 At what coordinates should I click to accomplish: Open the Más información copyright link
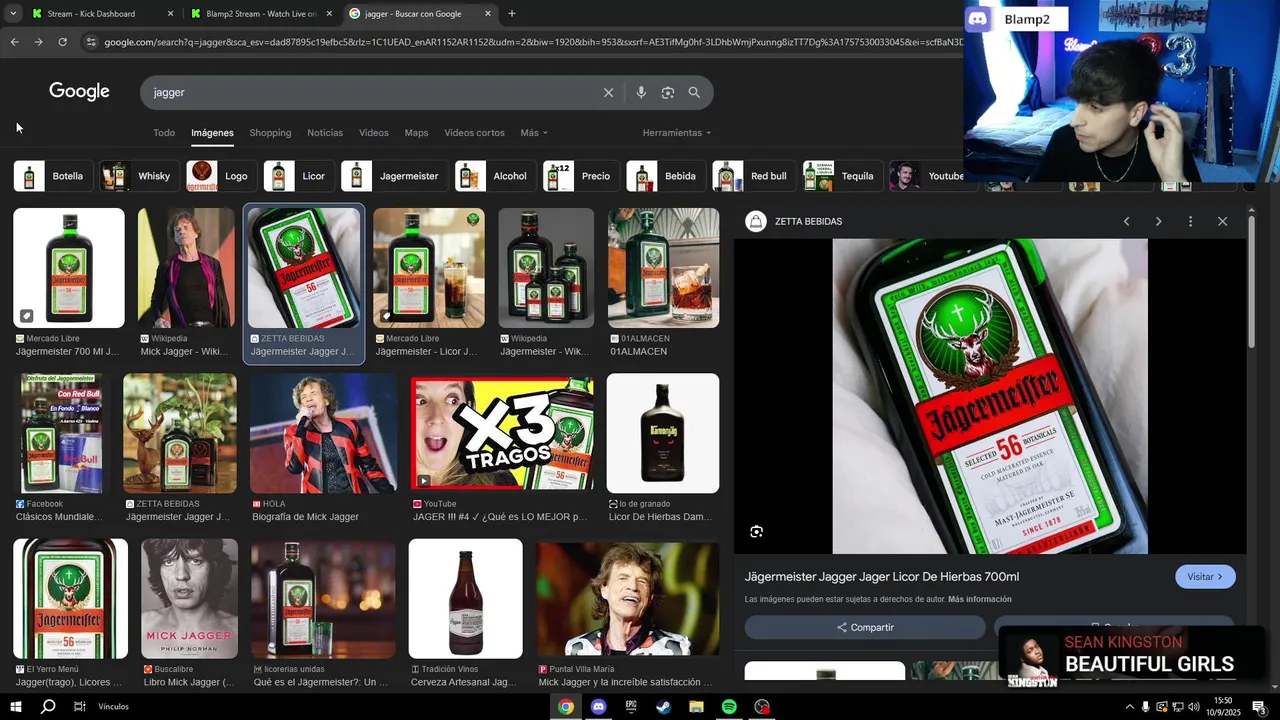point(980,599)
